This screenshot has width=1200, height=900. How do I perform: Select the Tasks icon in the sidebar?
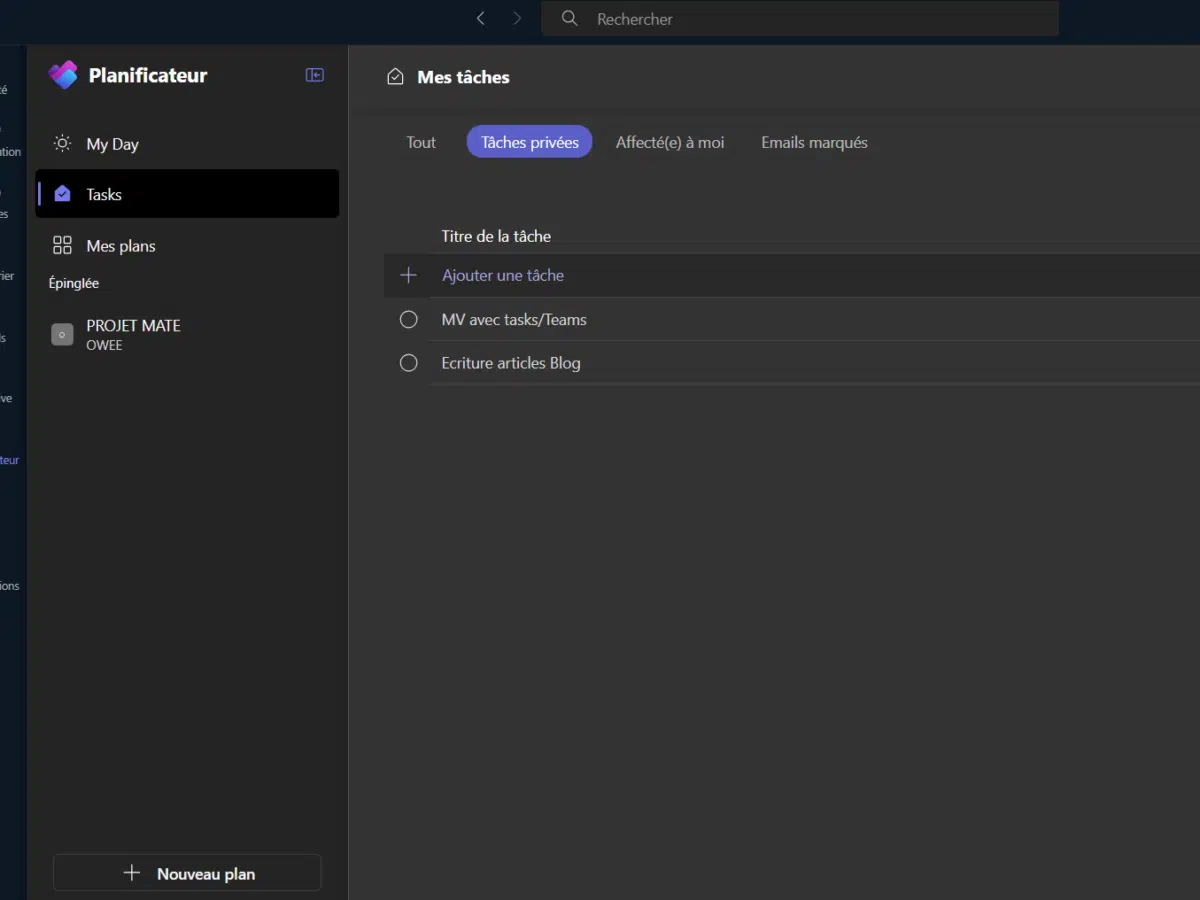(62, 194)
